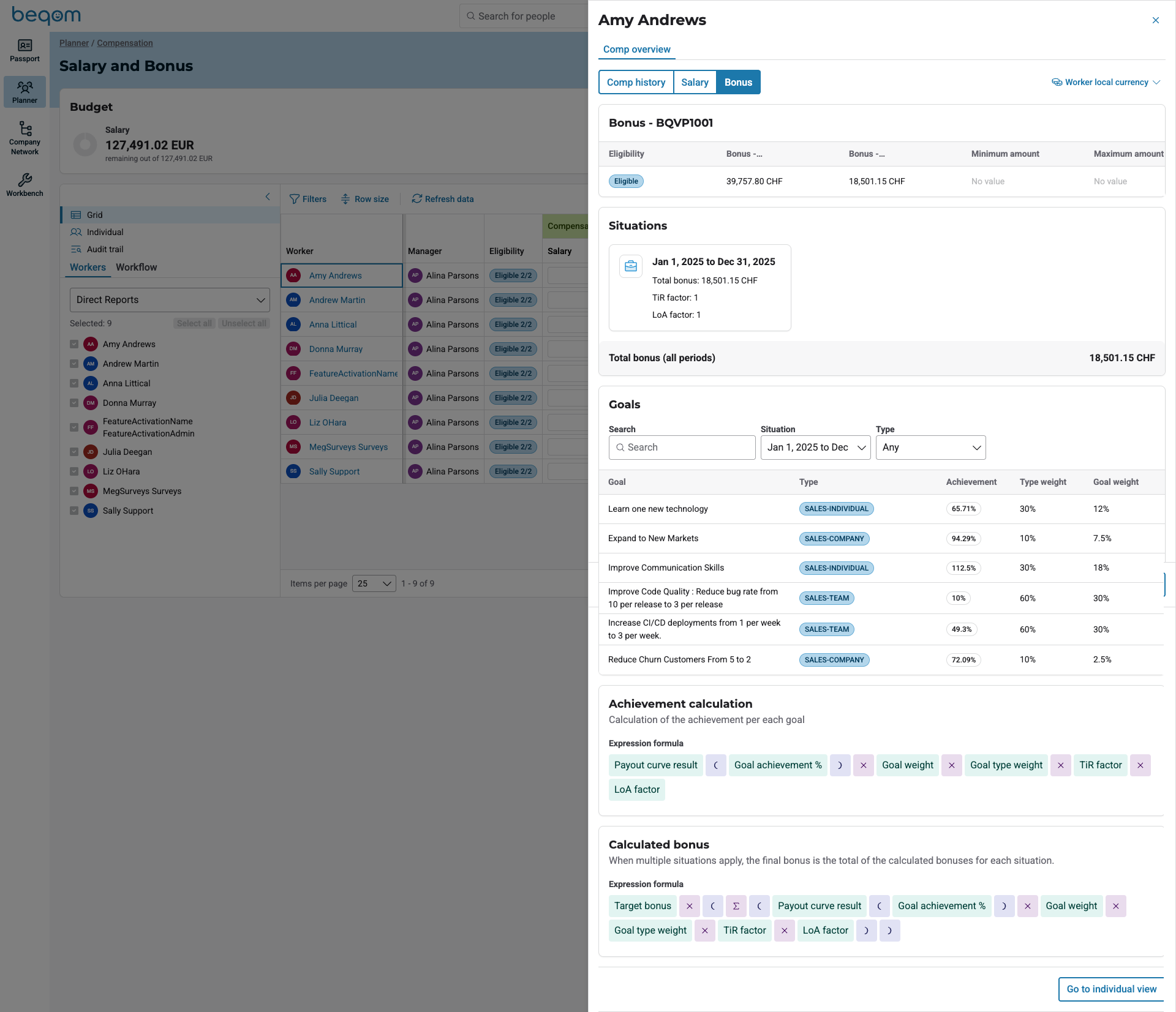Click the Refresh data icon
1176x1012 pixels.
click(417, 199)
